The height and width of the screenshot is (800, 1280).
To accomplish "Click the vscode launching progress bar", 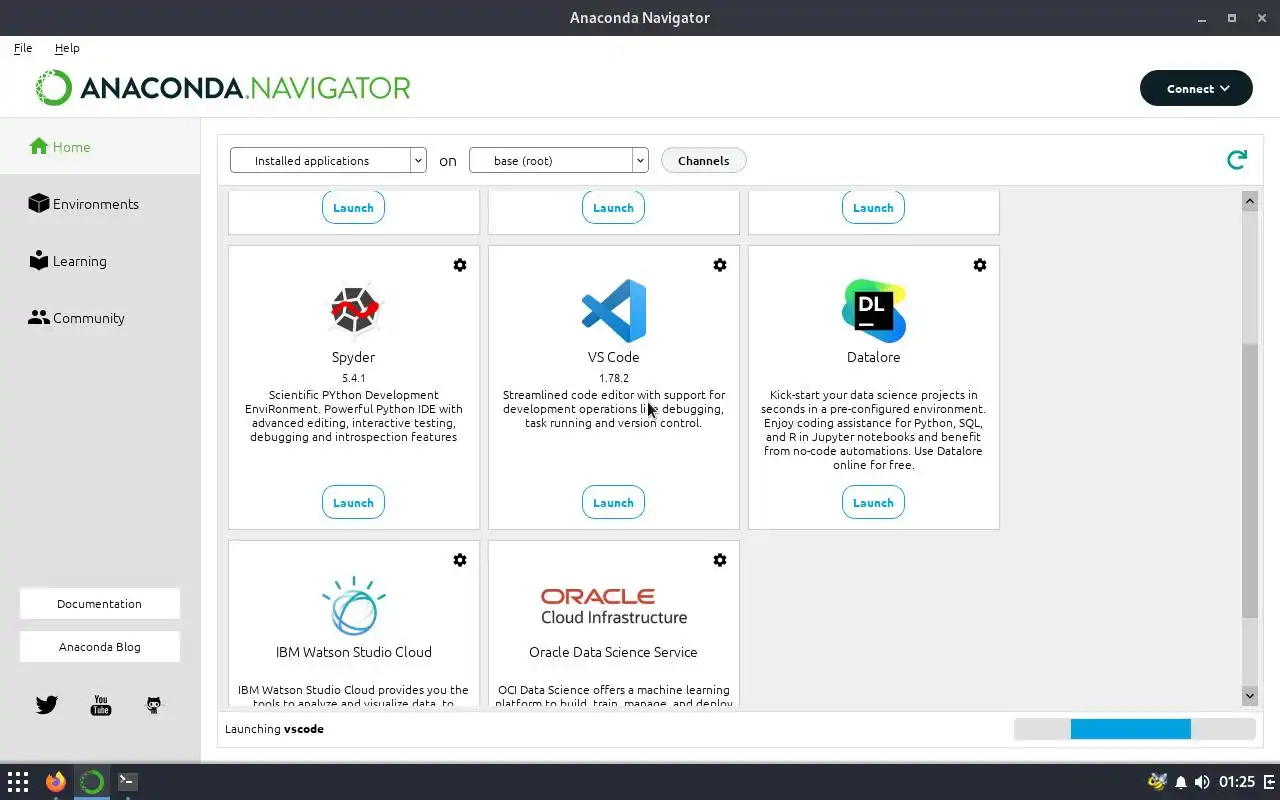I will (x=1134, y=729).
